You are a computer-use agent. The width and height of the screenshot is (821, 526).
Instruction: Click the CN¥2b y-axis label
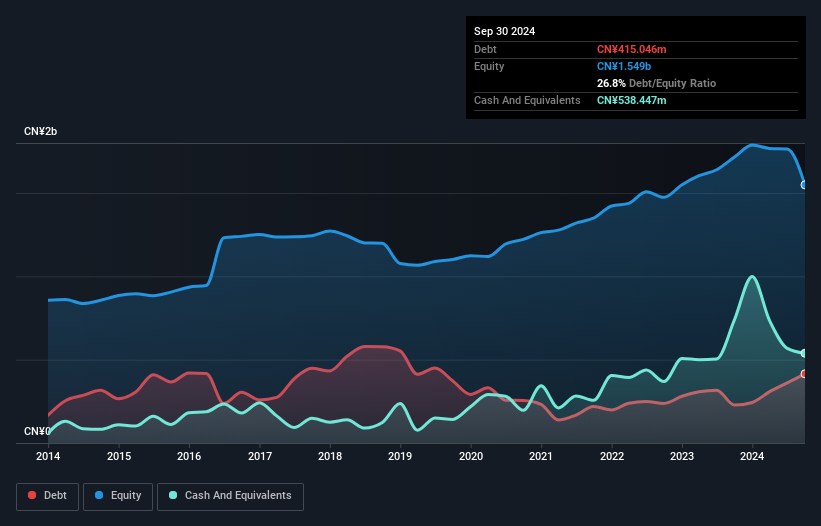coord(40,131)
